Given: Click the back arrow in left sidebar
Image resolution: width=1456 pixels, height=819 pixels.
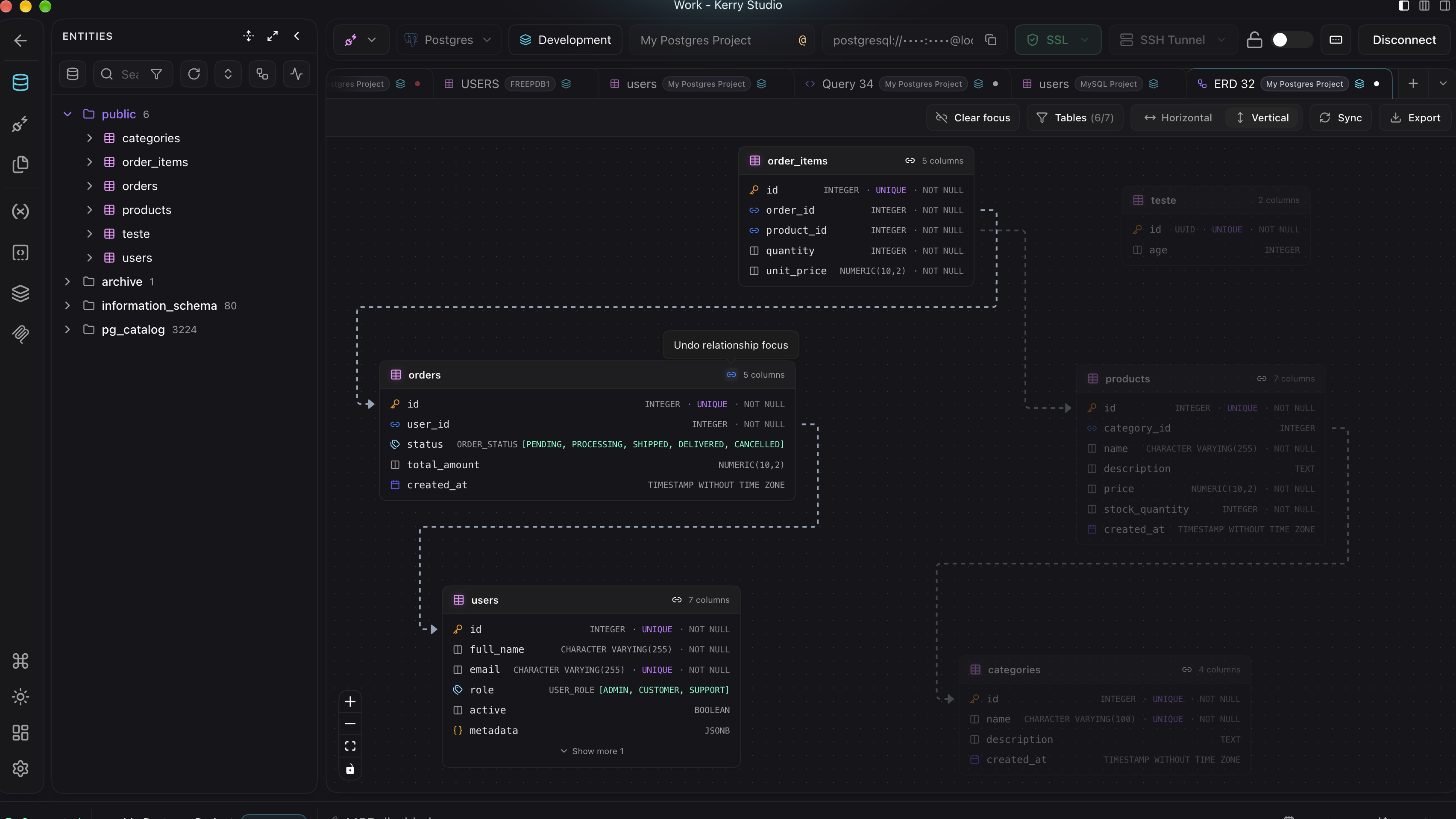Looking at the screenshot, I should tap(21, 40).
